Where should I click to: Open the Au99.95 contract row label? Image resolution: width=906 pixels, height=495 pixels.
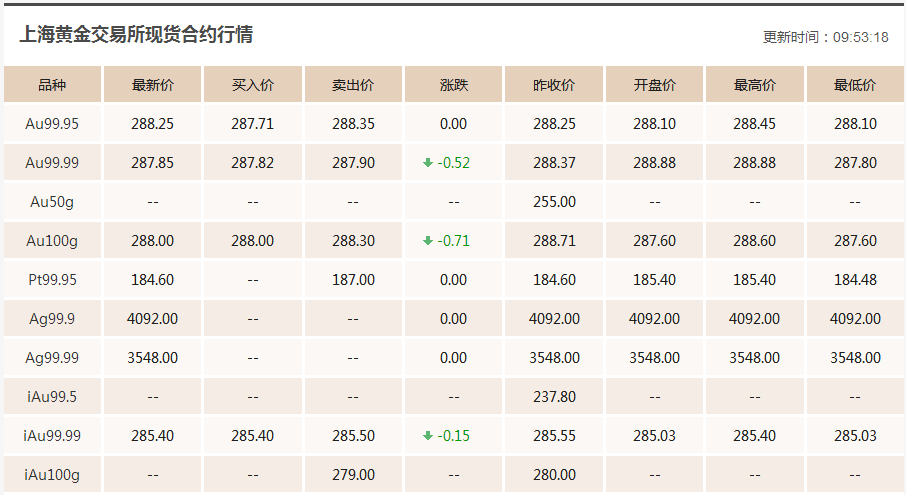pos(52,124)
